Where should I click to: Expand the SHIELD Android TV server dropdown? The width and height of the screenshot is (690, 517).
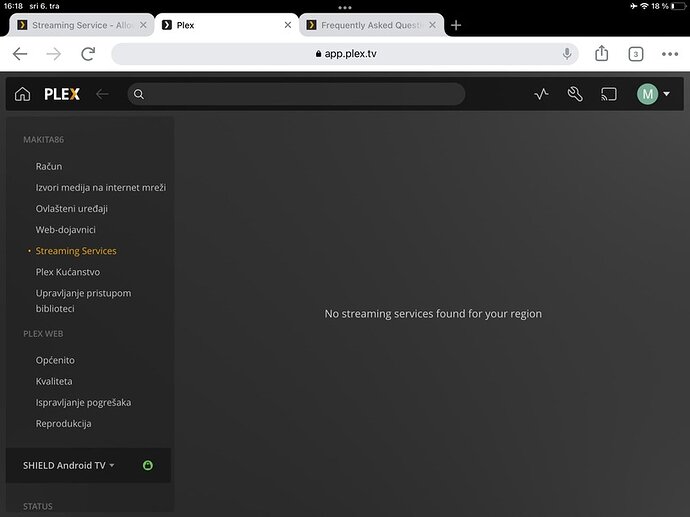coord(69,466)
